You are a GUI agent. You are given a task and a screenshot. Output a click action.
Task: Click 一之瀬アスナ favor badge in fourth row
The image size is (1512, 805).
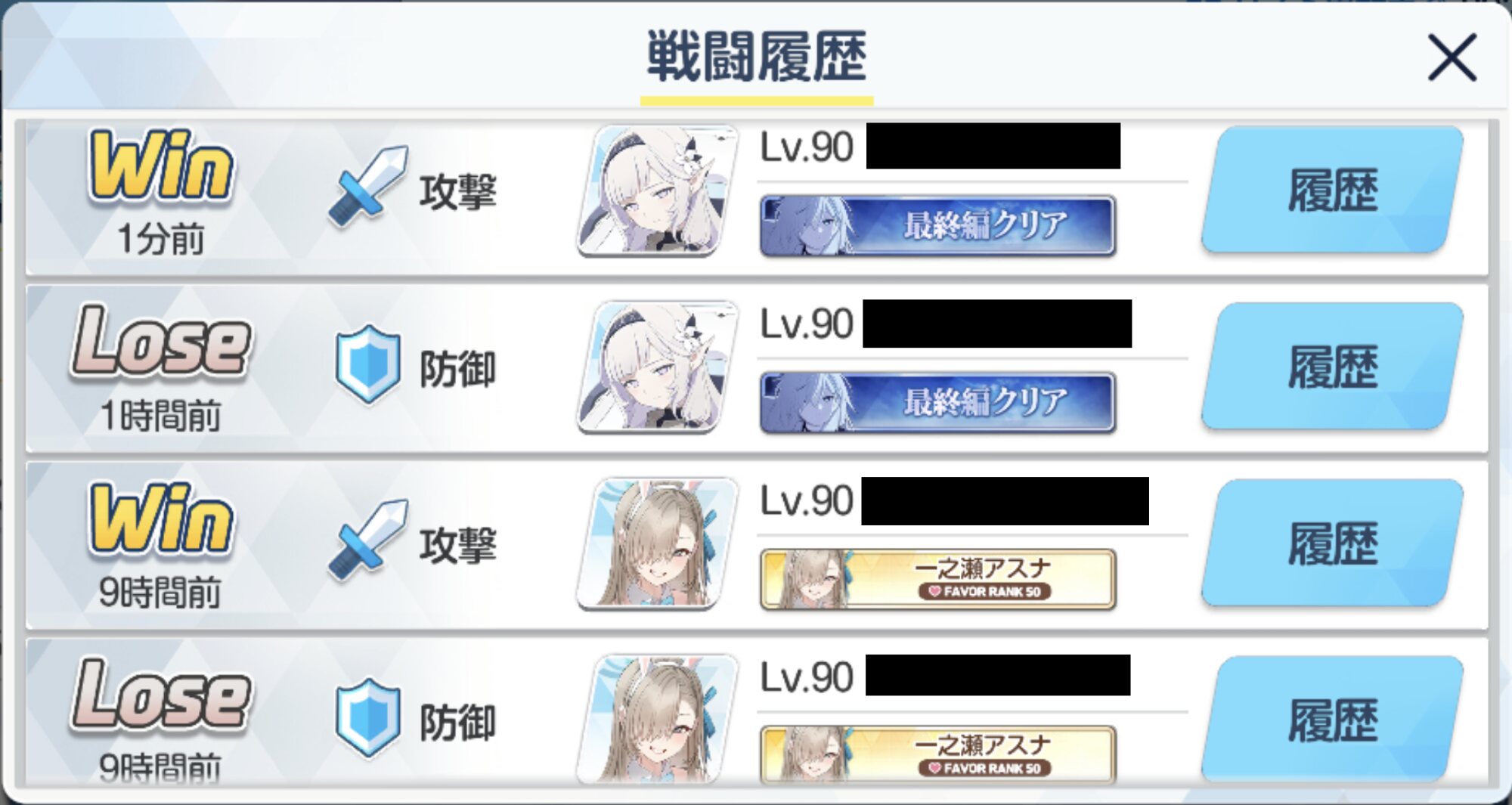(x=937, y=755)
